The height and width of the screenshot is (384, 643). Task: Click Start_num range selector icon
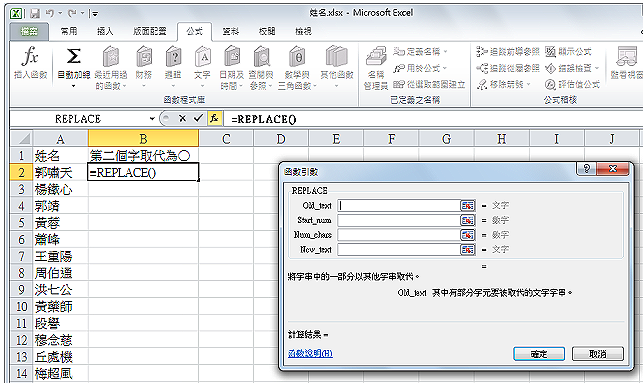[467, 220]
